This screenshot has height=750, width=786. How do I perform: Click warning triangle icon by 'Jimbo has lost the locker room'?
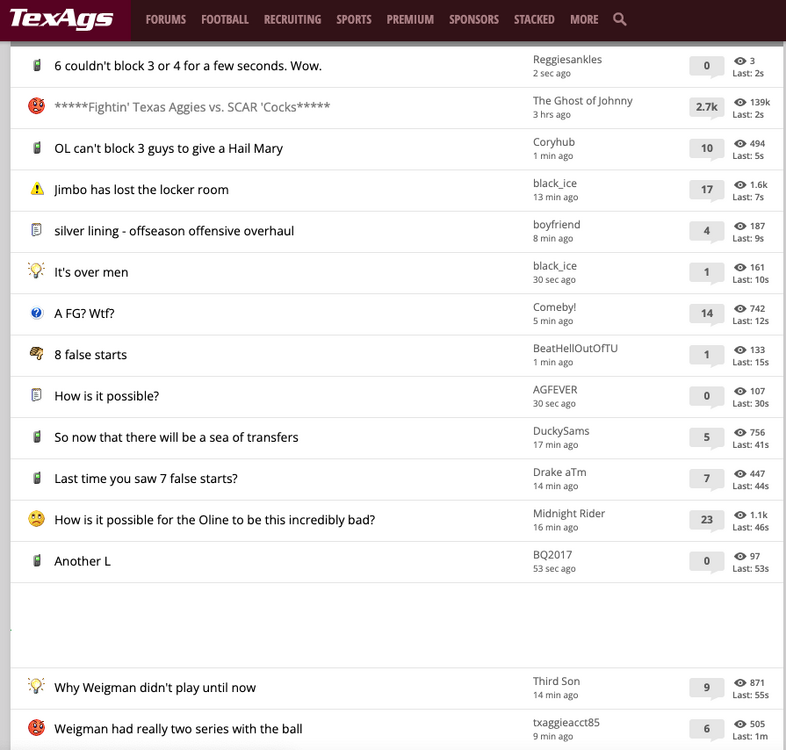[x=37, y=189]
